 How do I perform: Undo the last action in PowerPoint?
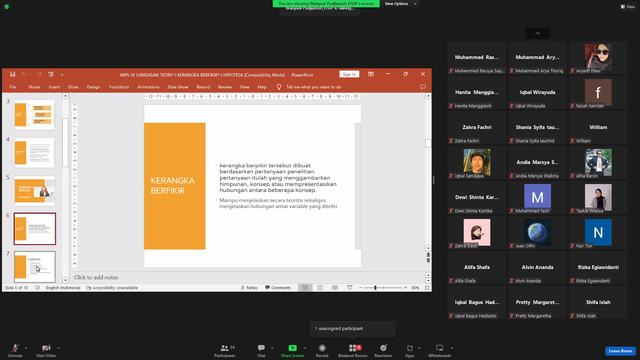[24, 74]
